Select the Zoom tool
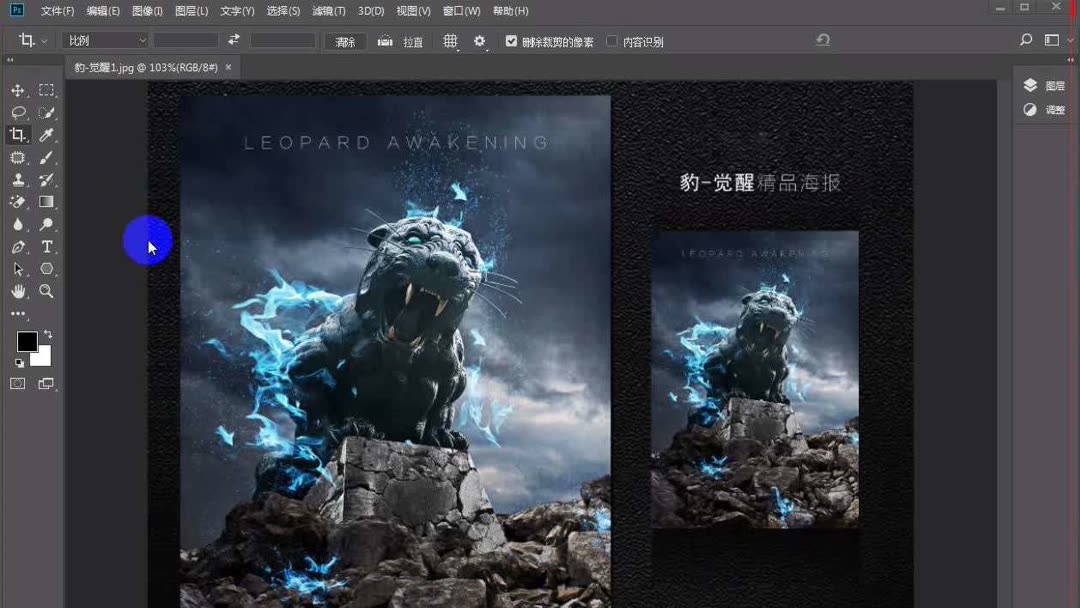1080x608 pixels. coord(46,291)
